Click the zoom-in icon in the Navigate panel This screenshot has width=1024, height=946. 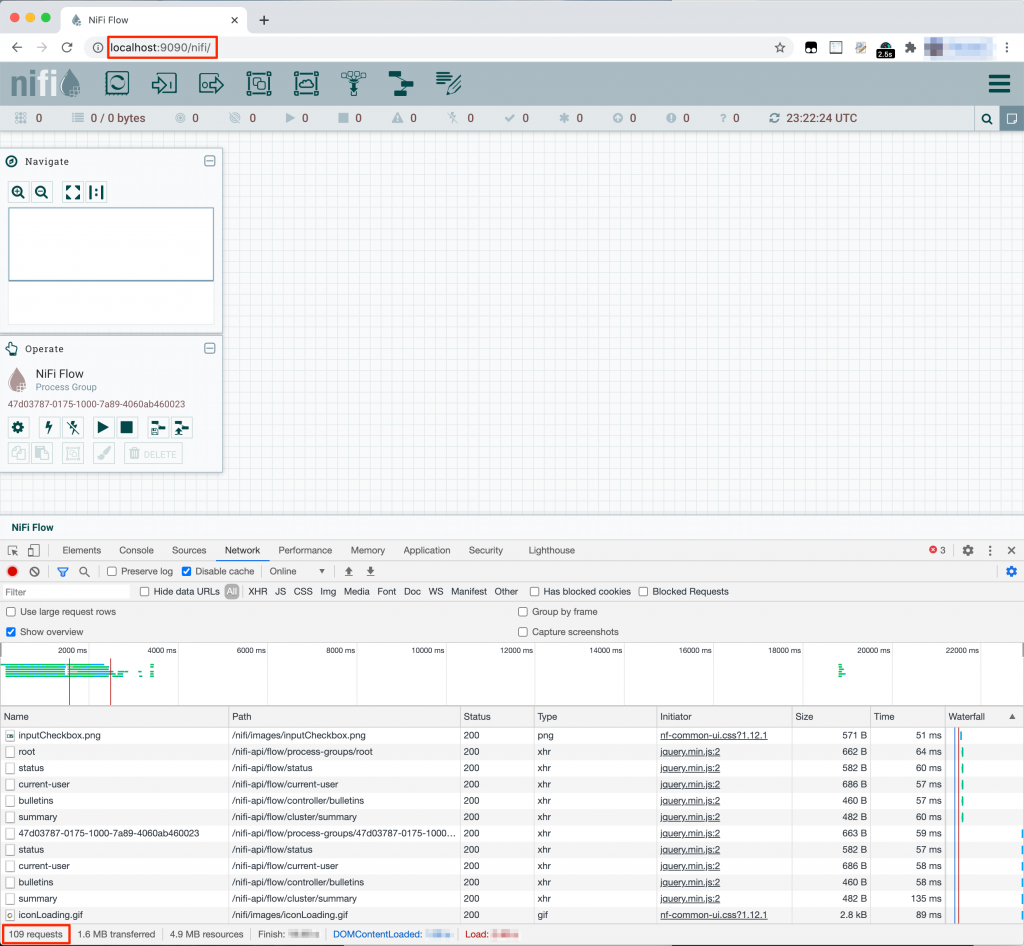(19, 192)
